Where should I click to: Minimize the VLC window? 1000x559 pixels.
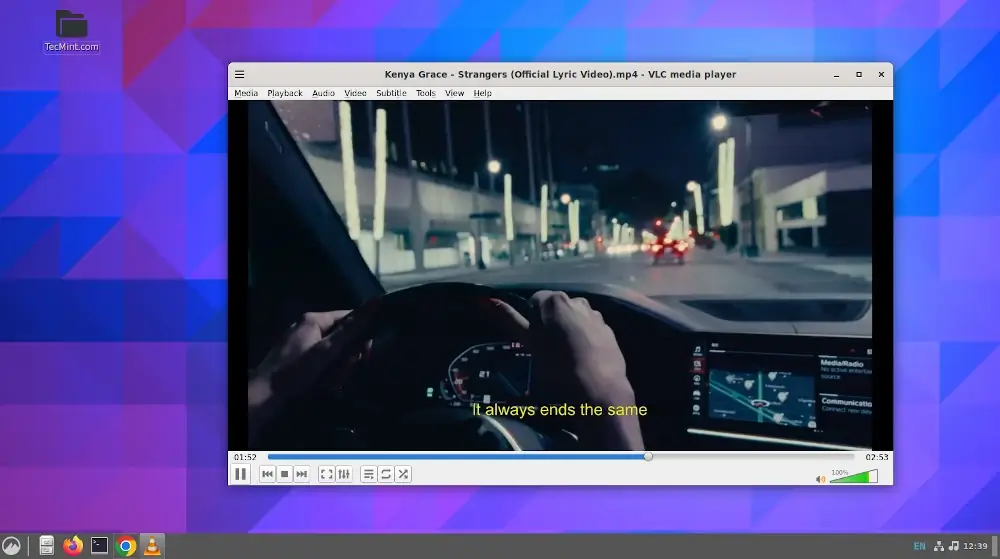click(836, 75)
